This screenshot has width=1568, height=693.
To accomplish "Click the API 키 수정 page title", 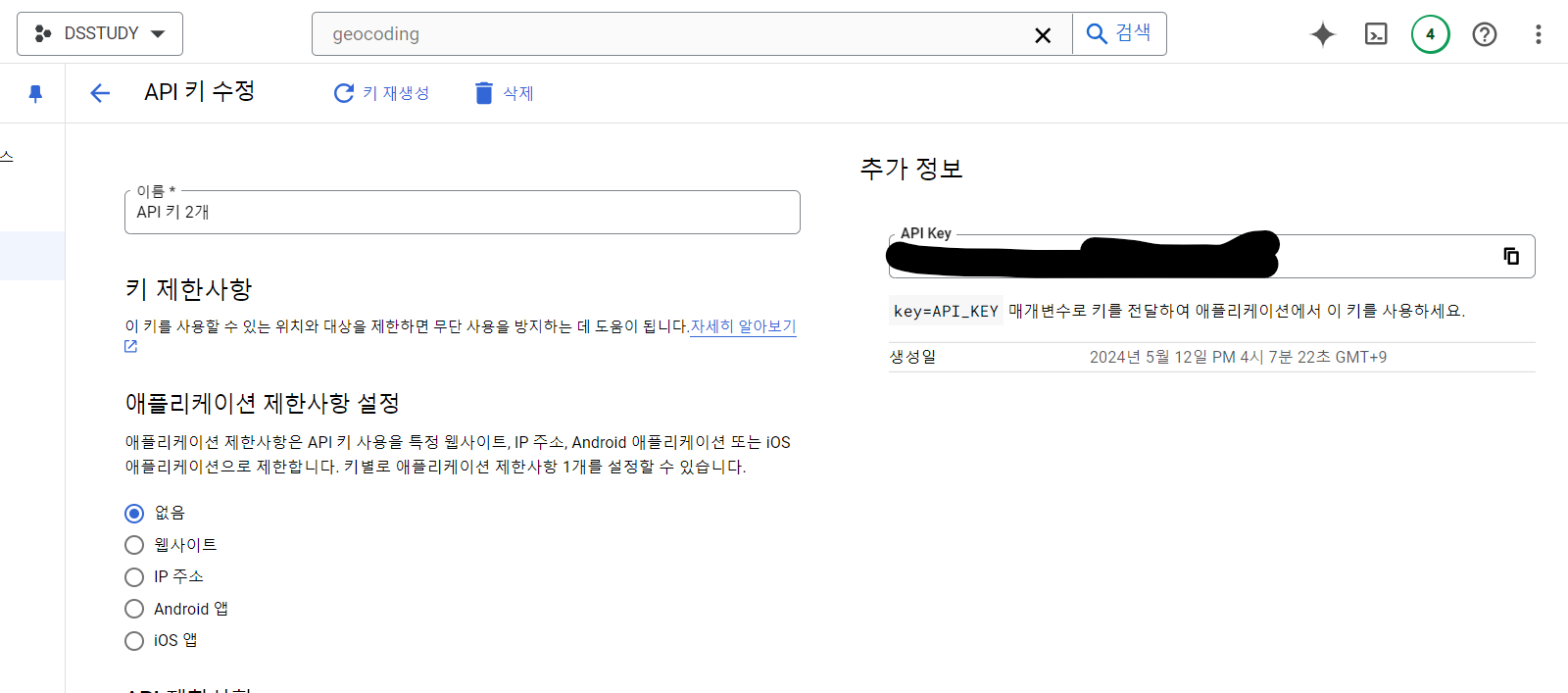I will pos(200,92).
